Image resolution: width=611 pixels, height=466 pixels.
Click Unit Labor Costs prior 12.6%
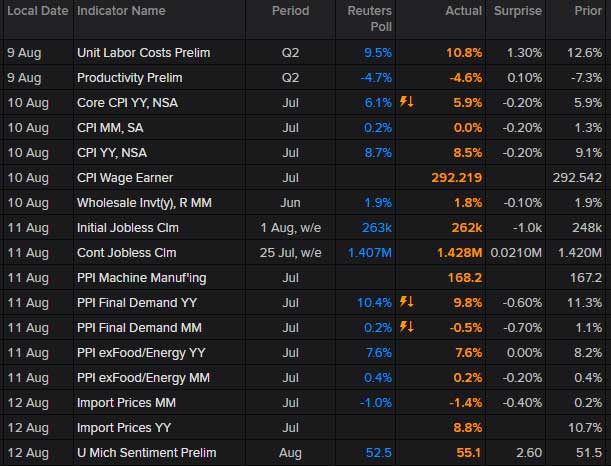point(585,53)
